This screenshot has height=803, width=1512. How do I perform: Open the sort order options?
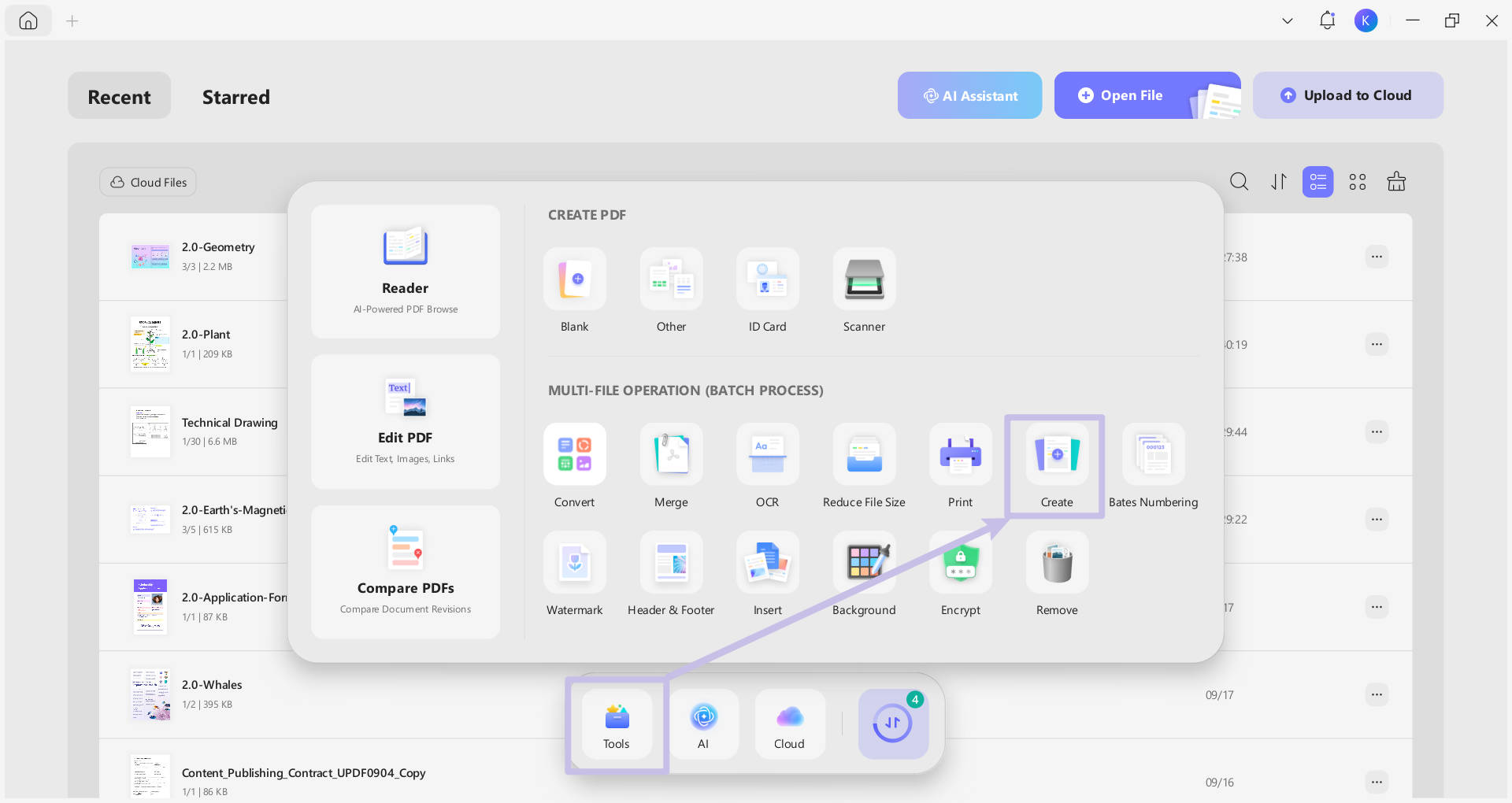(x=1279, y=182)
